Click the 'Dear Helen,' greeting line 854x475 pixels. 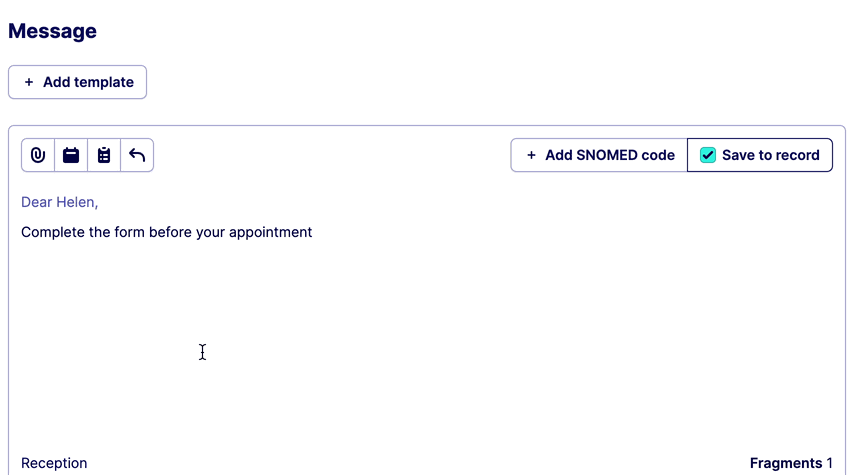coord(60,202)
